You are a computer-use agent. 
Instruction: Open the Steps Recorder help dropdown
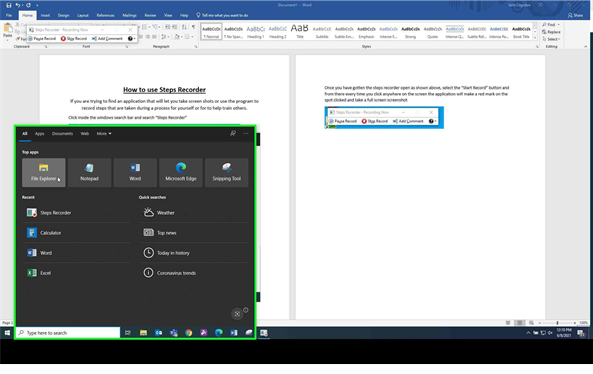[x=131, y=39]
